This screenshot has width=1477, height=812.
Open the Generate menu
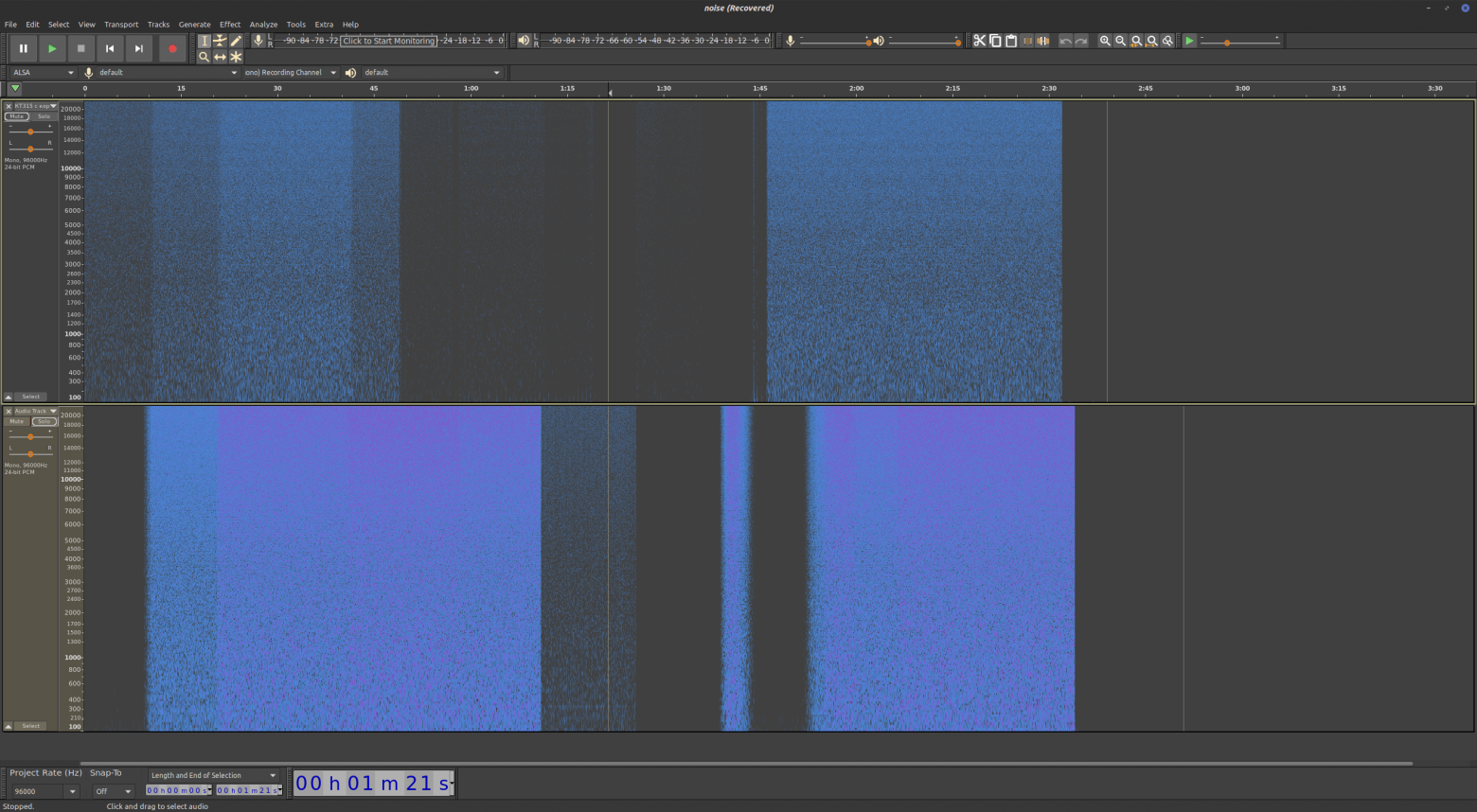click(195, 25)
